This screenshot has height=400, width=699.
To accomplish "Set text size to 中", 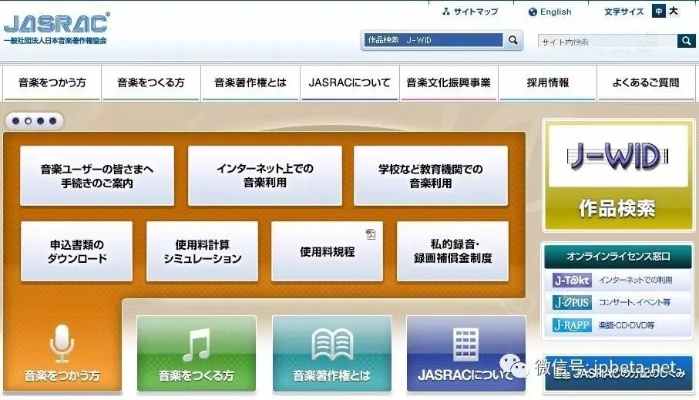I will (658, 11).
